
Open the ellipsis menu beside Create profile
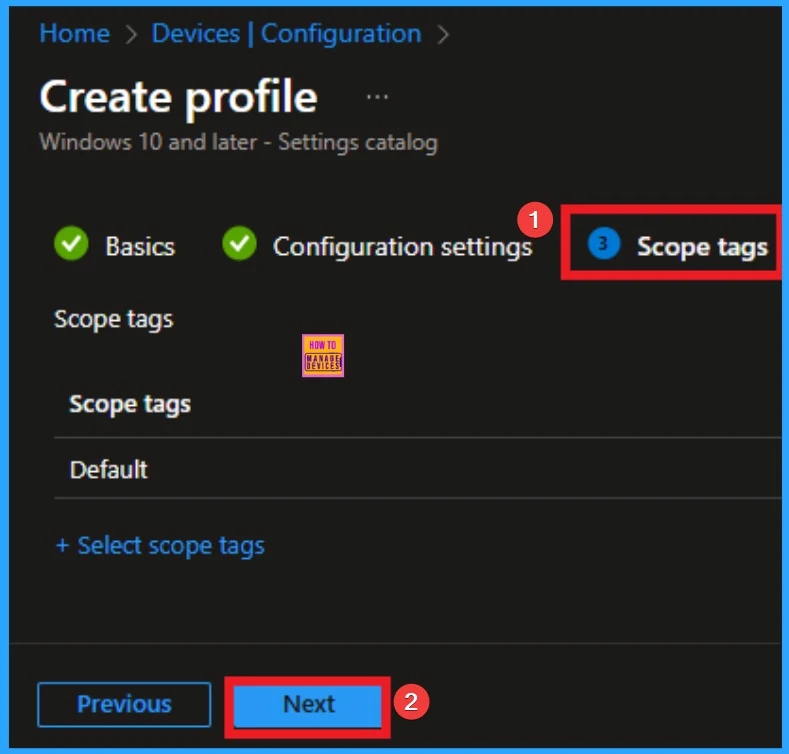click(377, 97)
